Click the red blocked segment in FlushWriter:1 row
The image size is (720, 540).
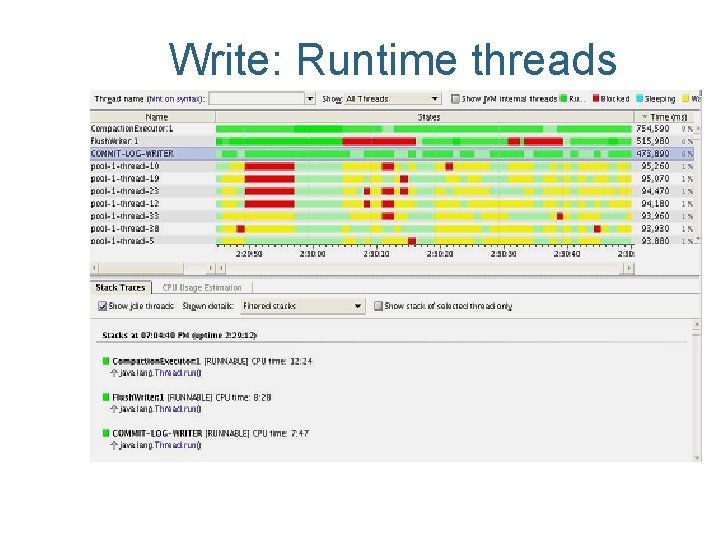[379, 141]
